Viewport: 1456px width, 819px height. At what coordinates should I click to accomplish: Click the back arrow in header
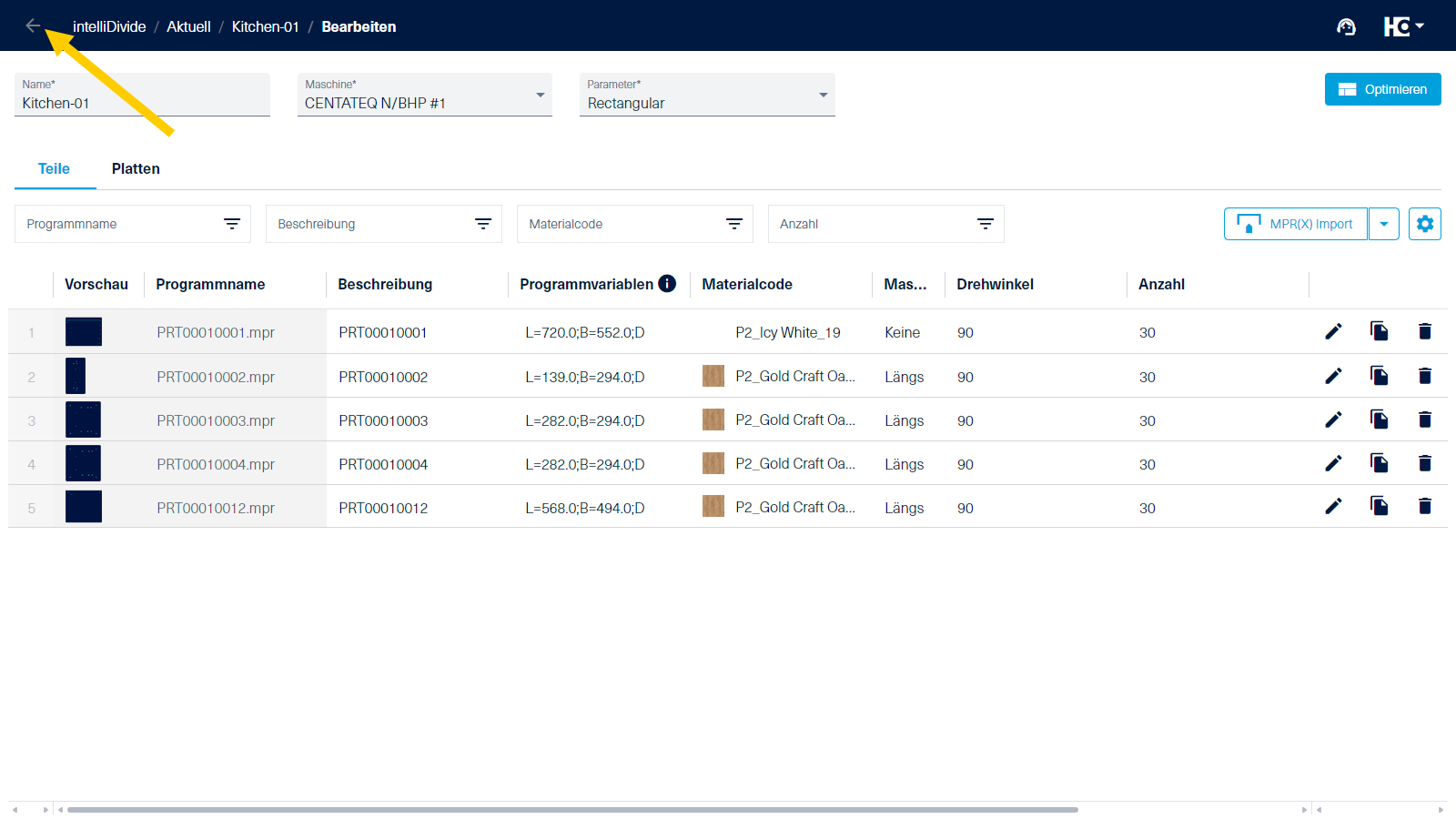[x=33, y=25]
